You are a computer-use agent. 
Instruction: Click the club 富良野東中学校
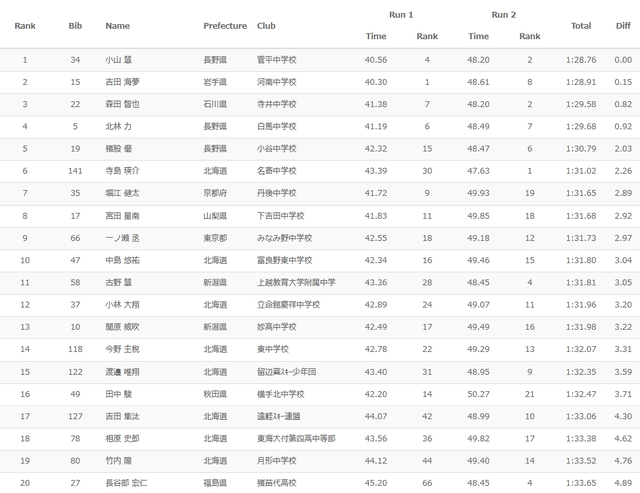click(284, 260)
